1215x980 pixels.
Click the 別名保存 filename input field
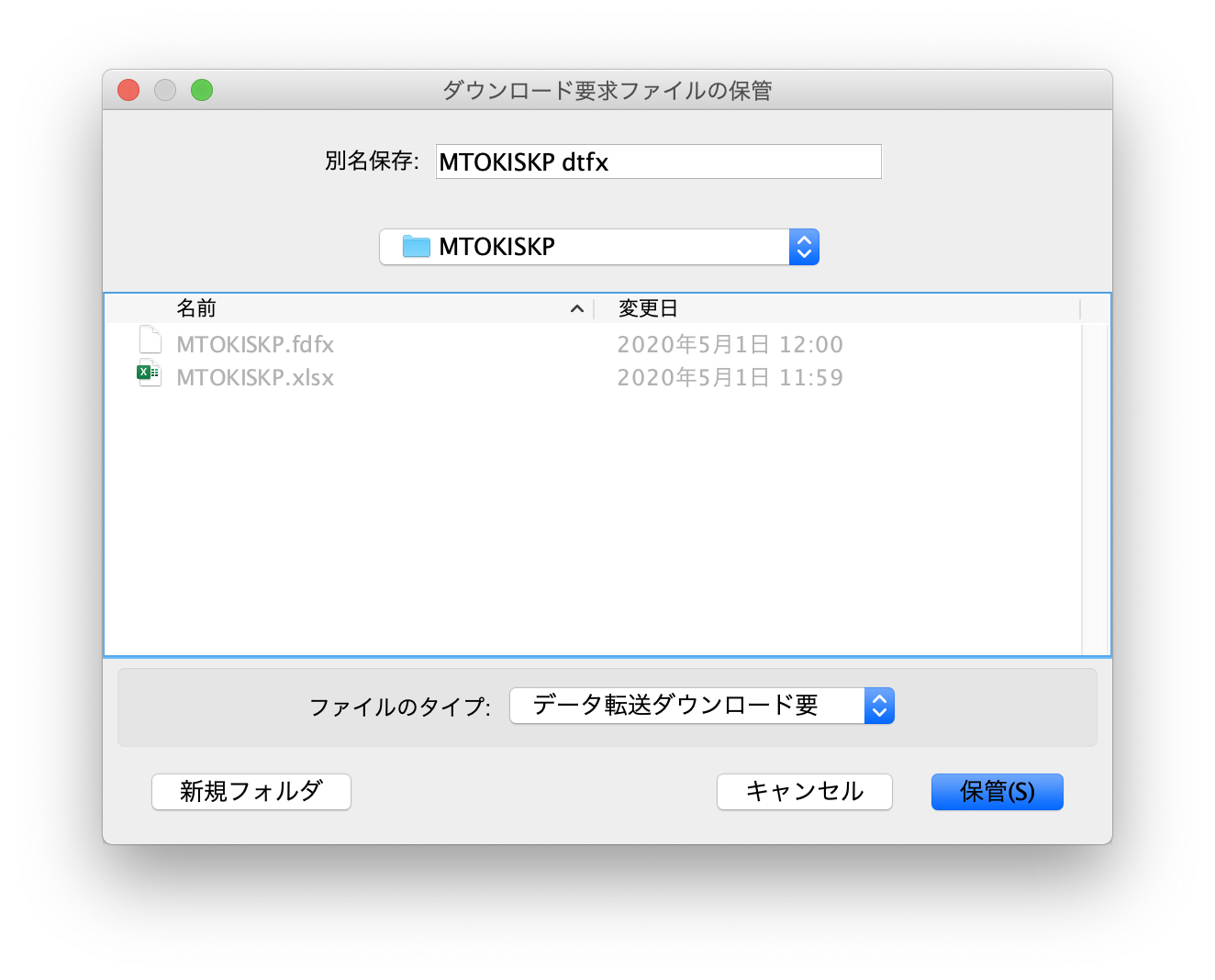[x=657, y=161]
